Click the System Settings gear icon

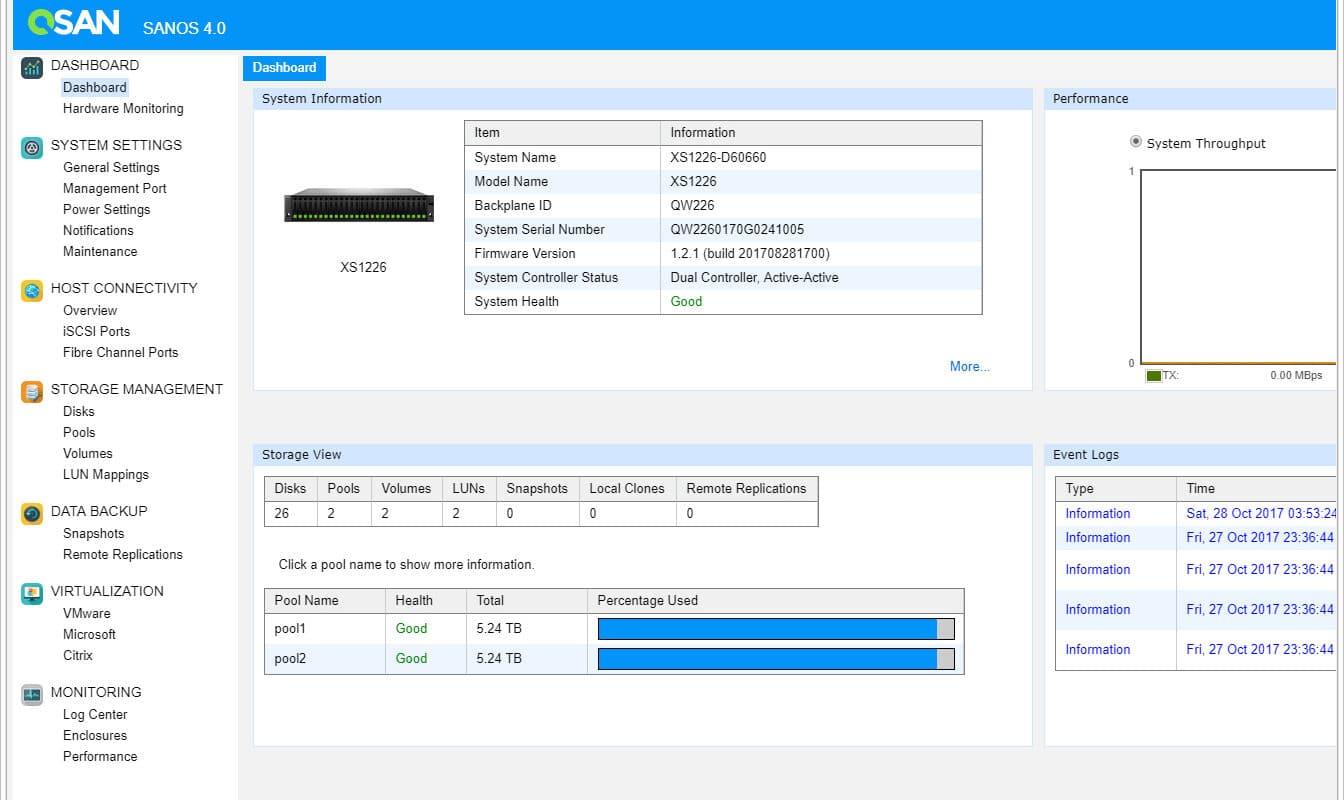(x=32, y=148)
